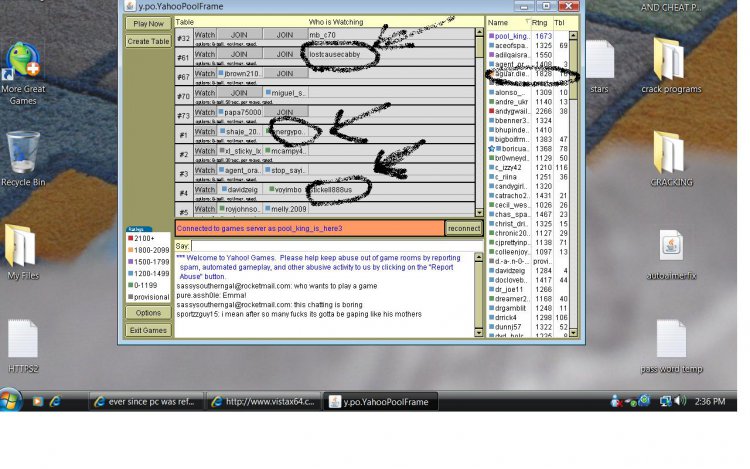Click star icon beside boricua player
The width and height of the screenshot is (750, 469).
(x=491, y=149)
